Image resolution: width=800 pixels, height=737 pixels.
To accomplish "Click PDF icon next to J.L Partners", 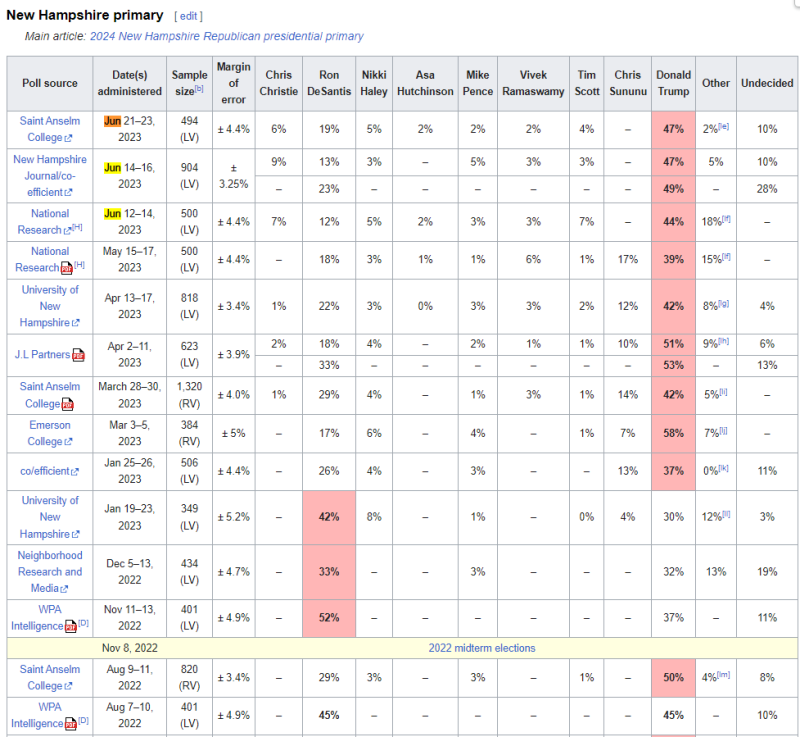I will pyautogui.click(x=78, y=354).
